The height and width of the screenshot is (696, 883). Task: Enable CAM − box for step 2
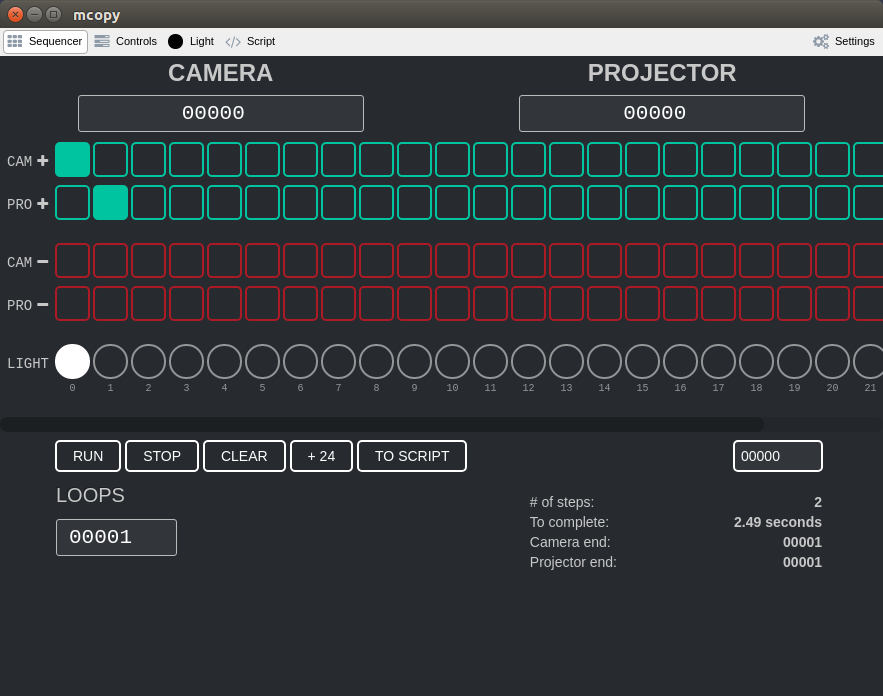coord(149,261)
